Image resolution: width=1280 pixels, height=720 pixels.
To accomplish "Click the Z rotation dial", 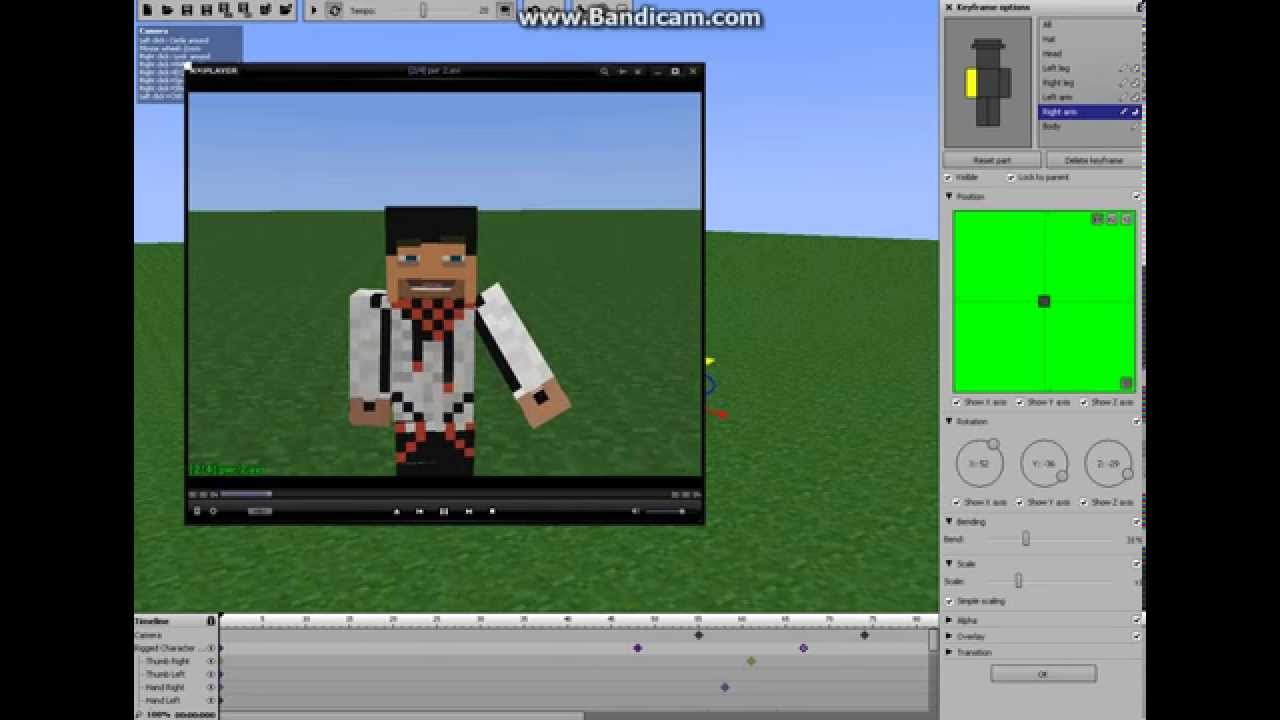I will pyautogui.click(x=1108, y=464).
